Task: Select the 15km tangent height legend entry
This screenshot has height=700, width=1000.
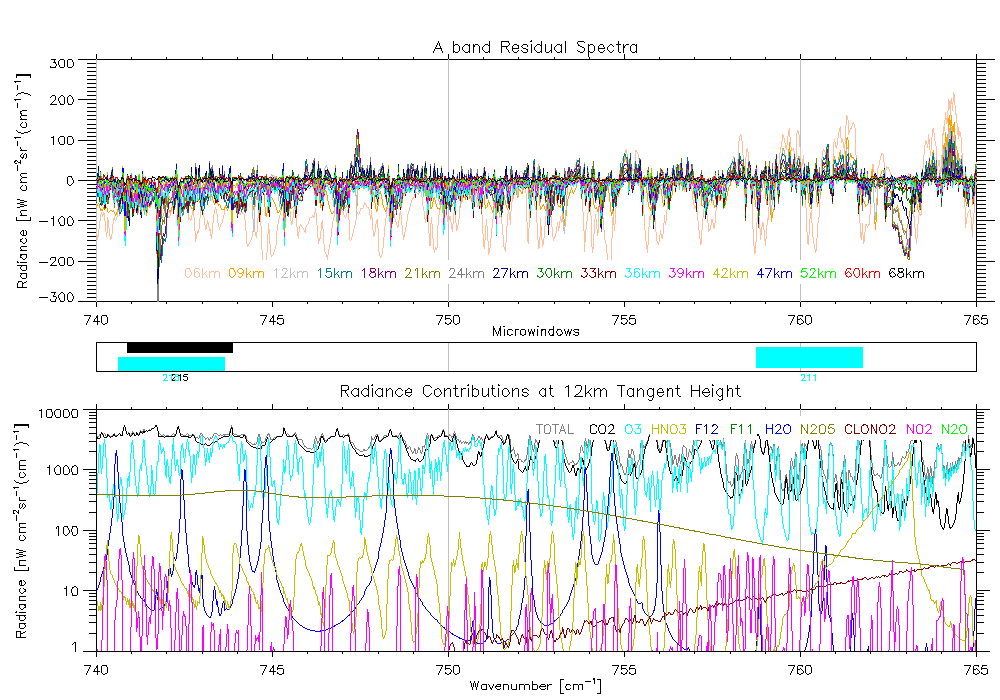Action: (335, 273)
